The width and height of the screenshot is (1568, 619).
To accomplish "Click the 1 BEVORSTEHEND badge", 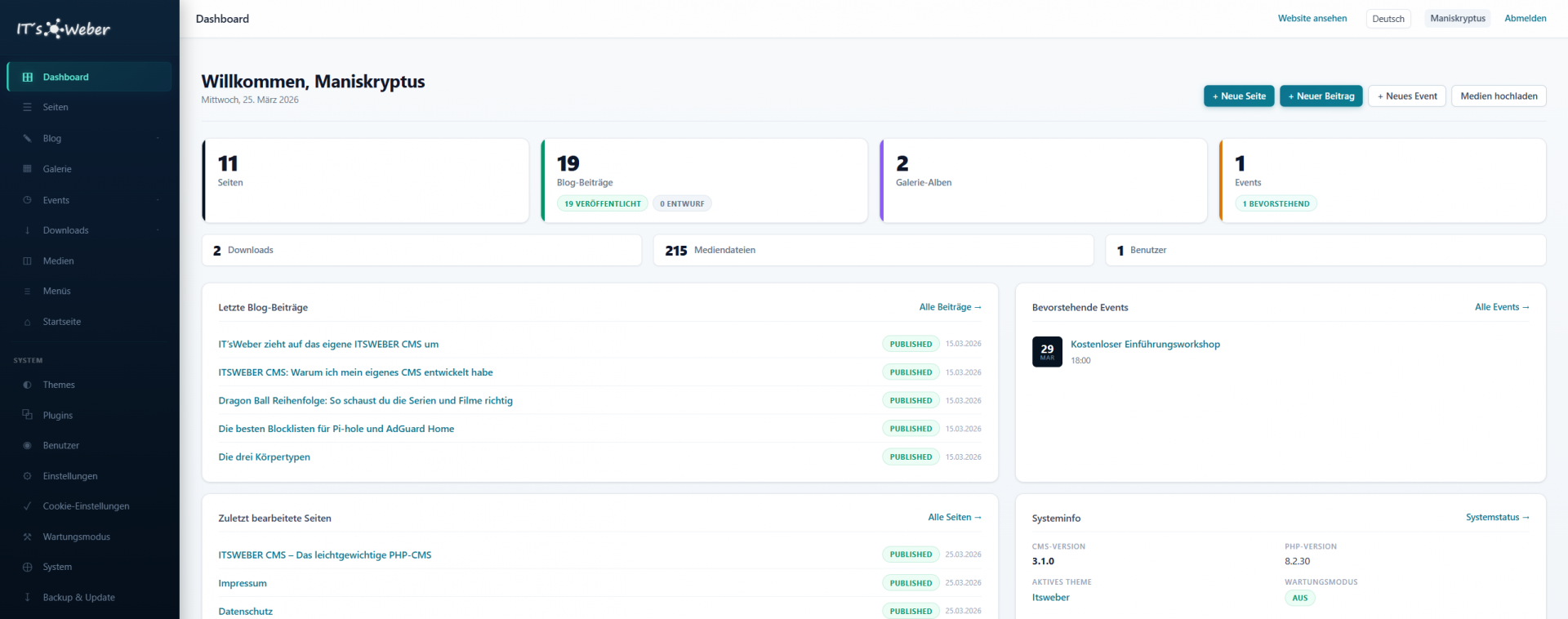I will tap(1276, 203).
